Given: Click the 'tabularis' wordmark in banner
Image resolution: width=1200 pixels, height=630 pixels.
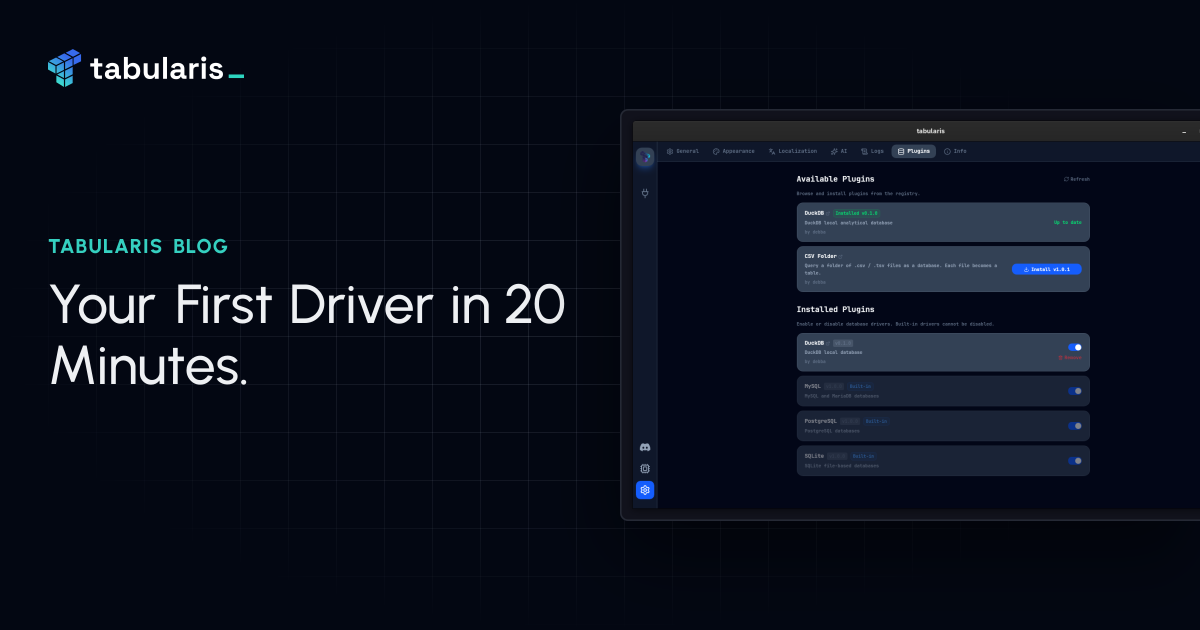Looking at the screenshot, I should 156,68.
